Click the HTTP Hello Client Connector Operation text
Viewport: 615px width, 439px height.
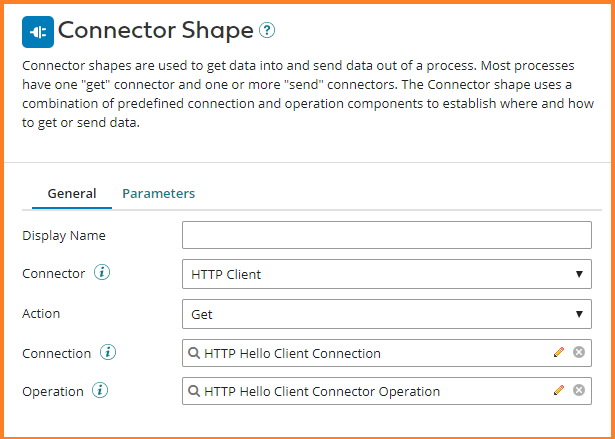coord(322,392)
